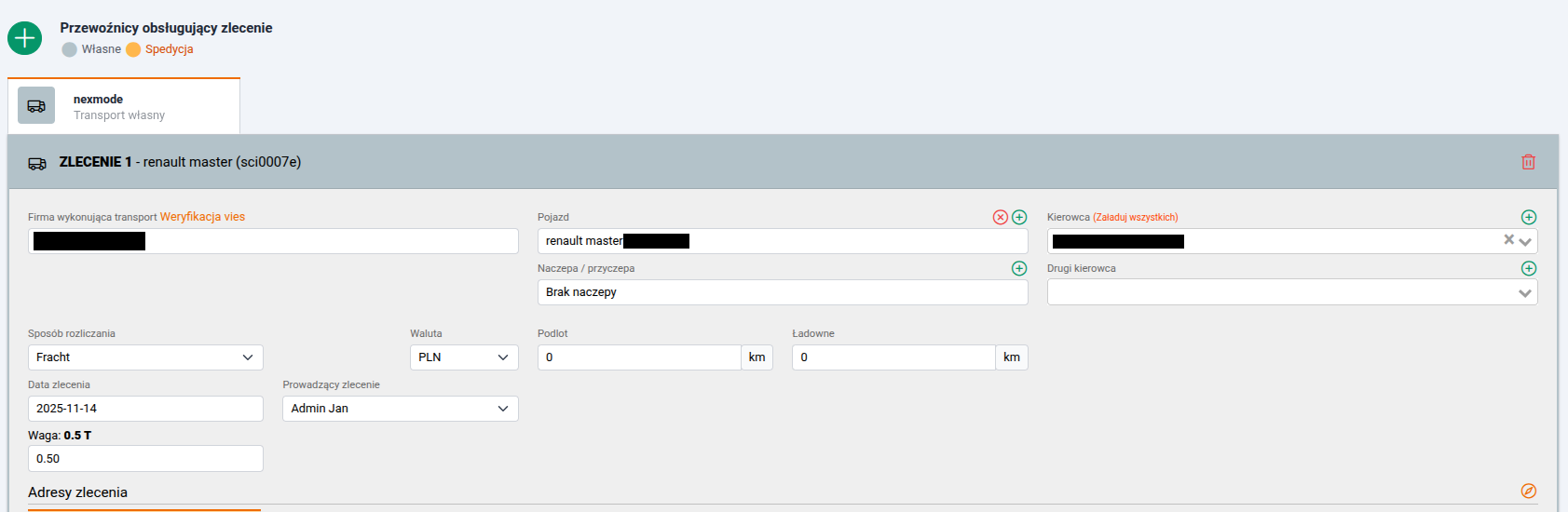1568x512 pixels.
Task: Add new vehicle with plus icon next to Pojazd
Action: click(1019, 217)
